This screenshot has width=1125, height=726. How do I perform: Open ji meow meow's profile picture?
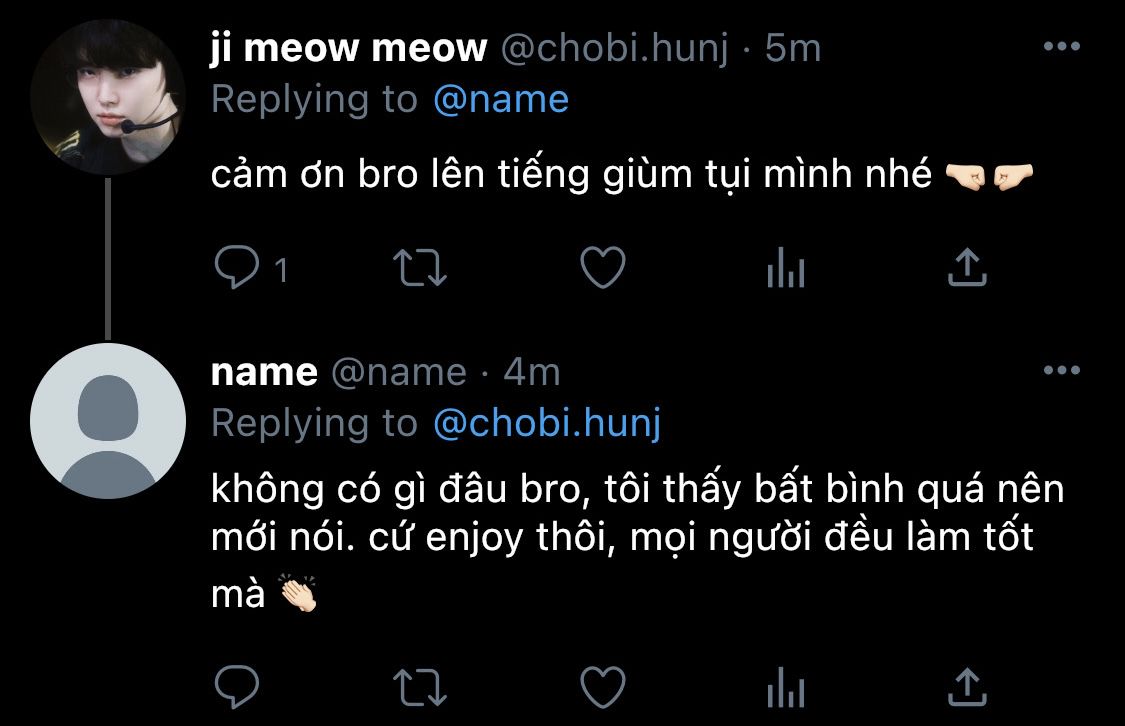tap(108, 97)
